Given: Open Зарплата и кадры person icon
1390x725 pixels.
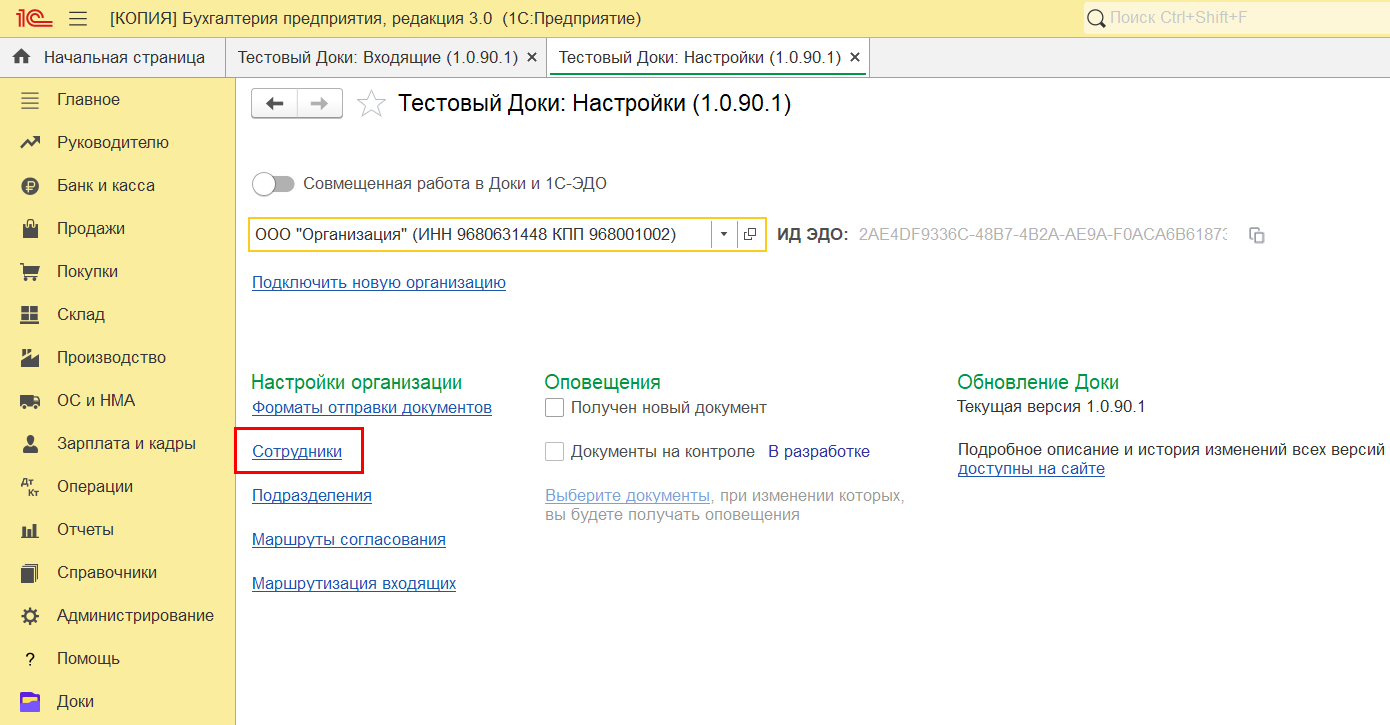Looking at the screenshot, I should click(30, 444).
